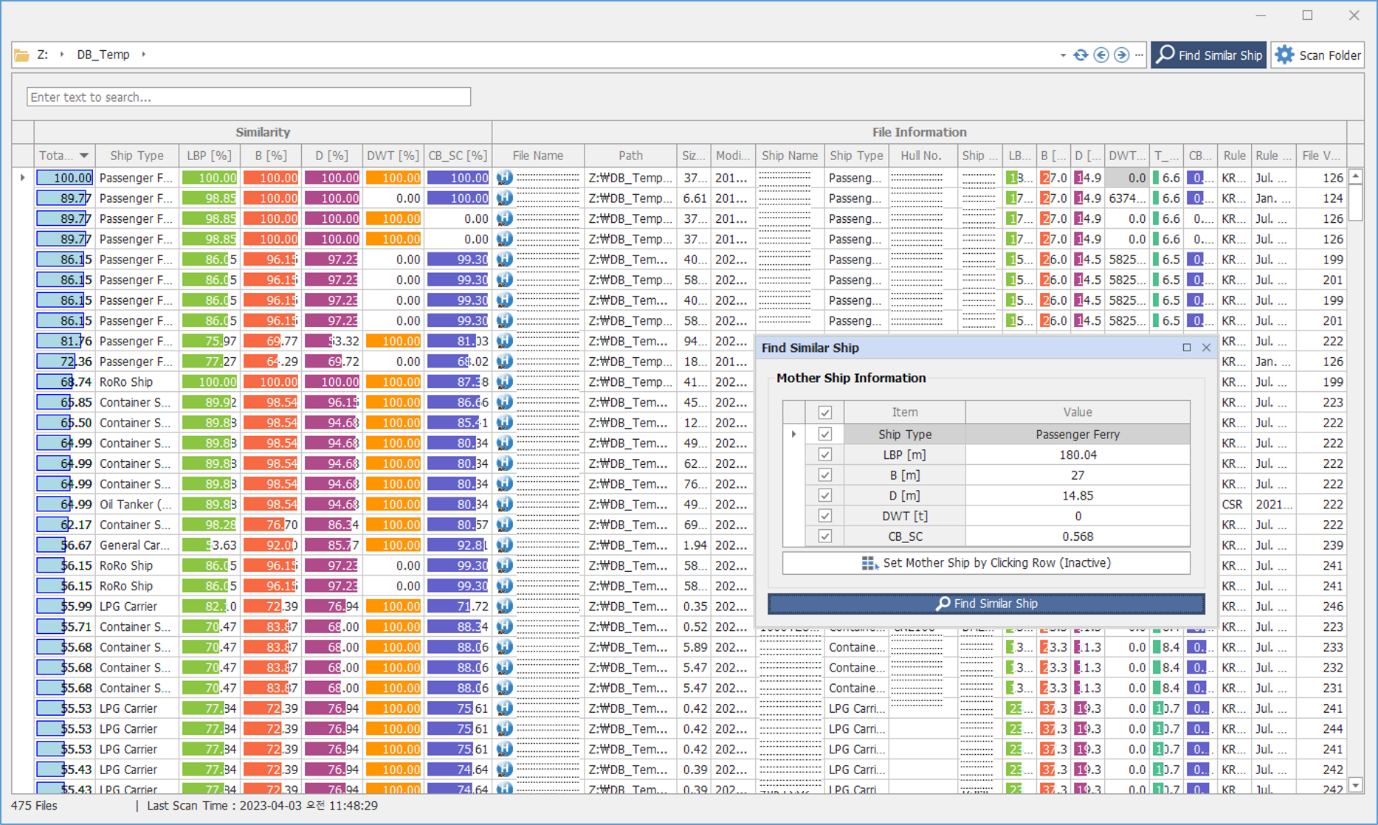Image resolution: width=1378 pixels, height=825 pixels.
Task: Expand the breadcrumb arrow after Z:
Action: [x=62, y=55]
